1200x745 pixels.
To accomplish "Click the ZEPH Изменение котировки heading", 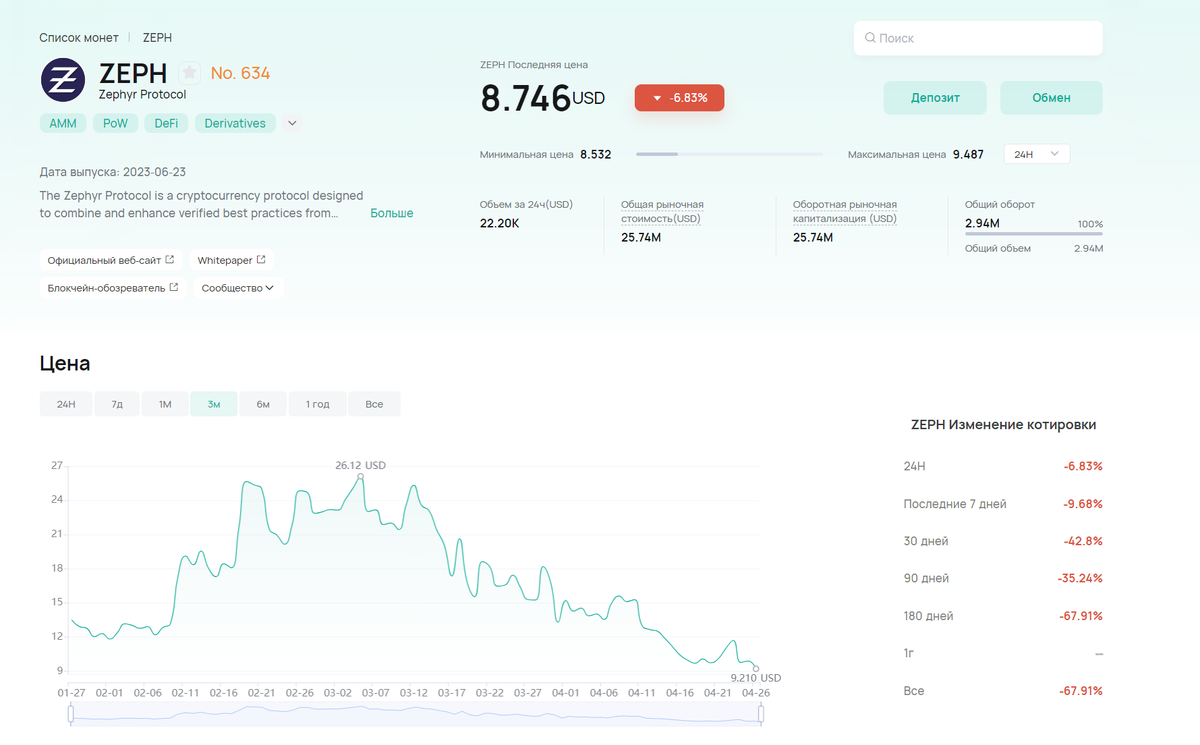I will click(x=1003, y=425).
